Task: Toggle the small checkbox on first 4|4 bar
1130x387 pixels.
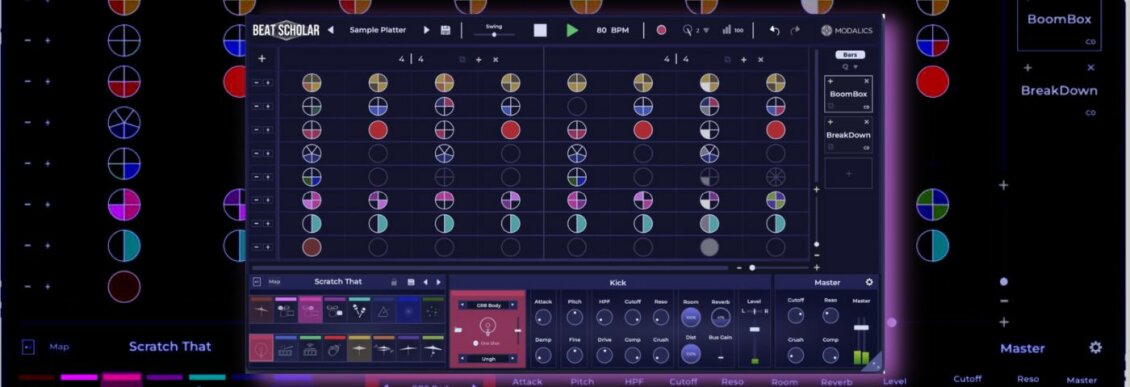Action: tap(463, 60)
